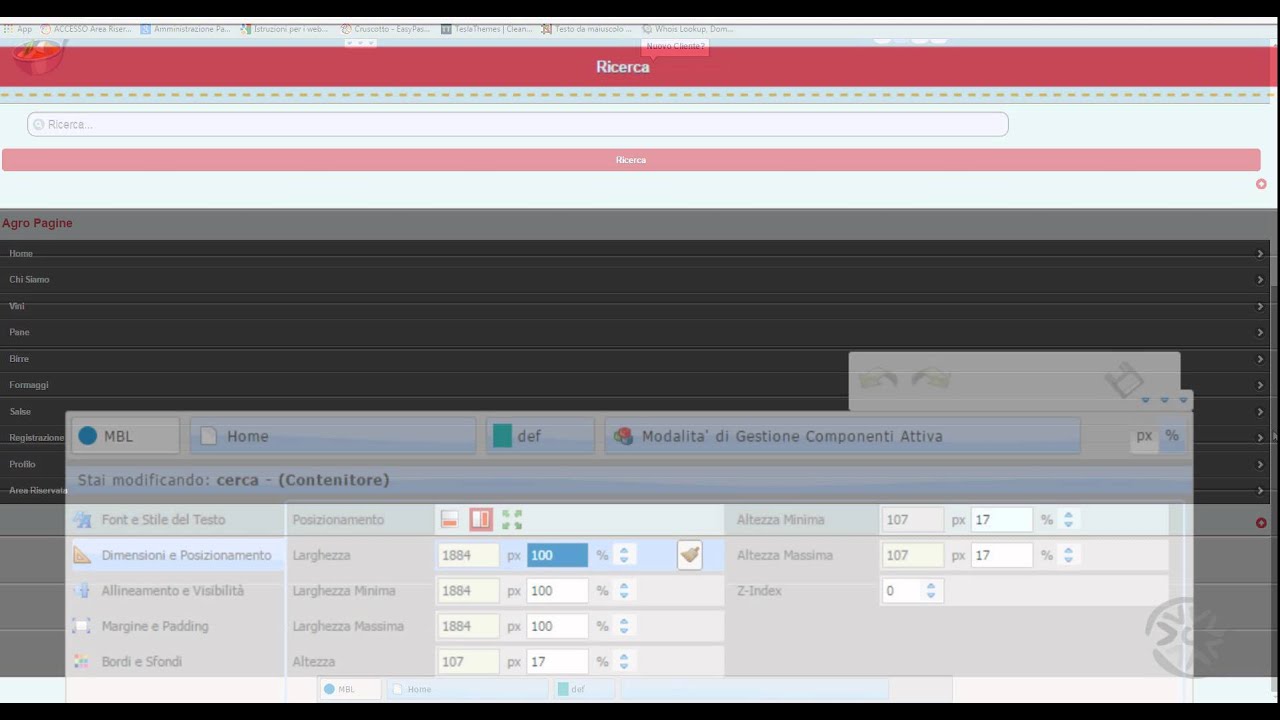This screenshot has width=1280, height=720.
Task: Click the Ricerca search text field
Action: pos(517,124)
